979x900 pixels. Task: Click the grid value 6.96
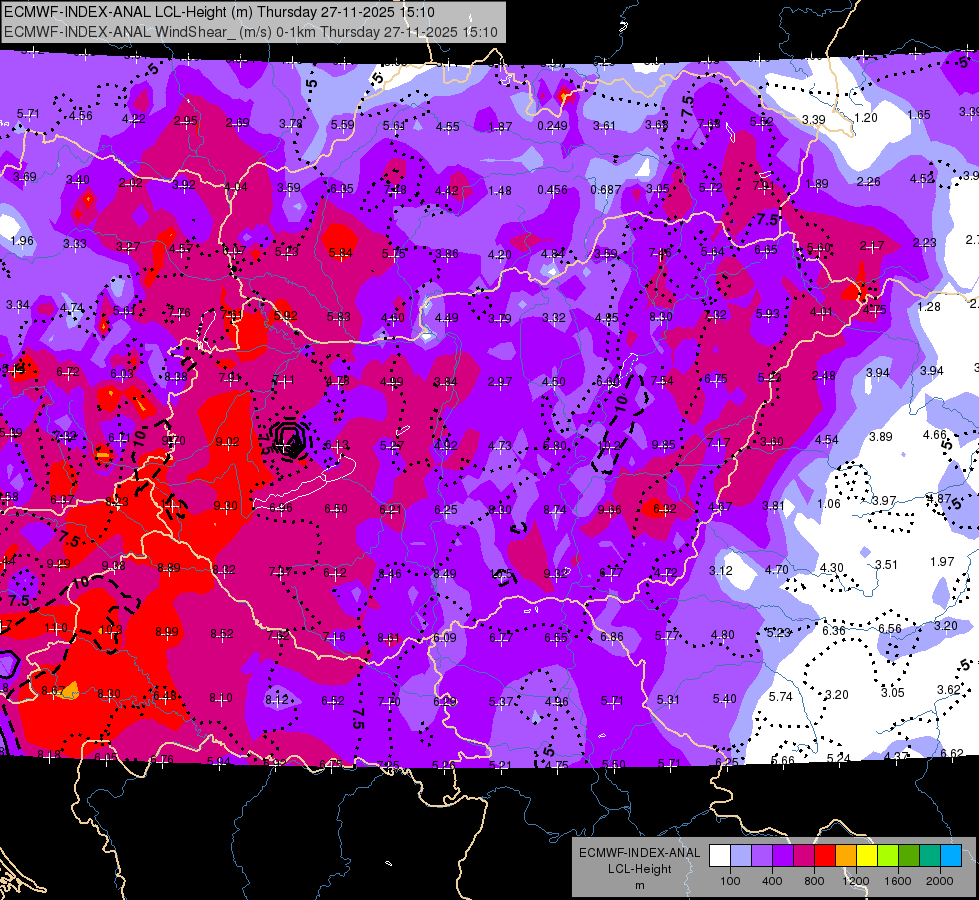281,507
